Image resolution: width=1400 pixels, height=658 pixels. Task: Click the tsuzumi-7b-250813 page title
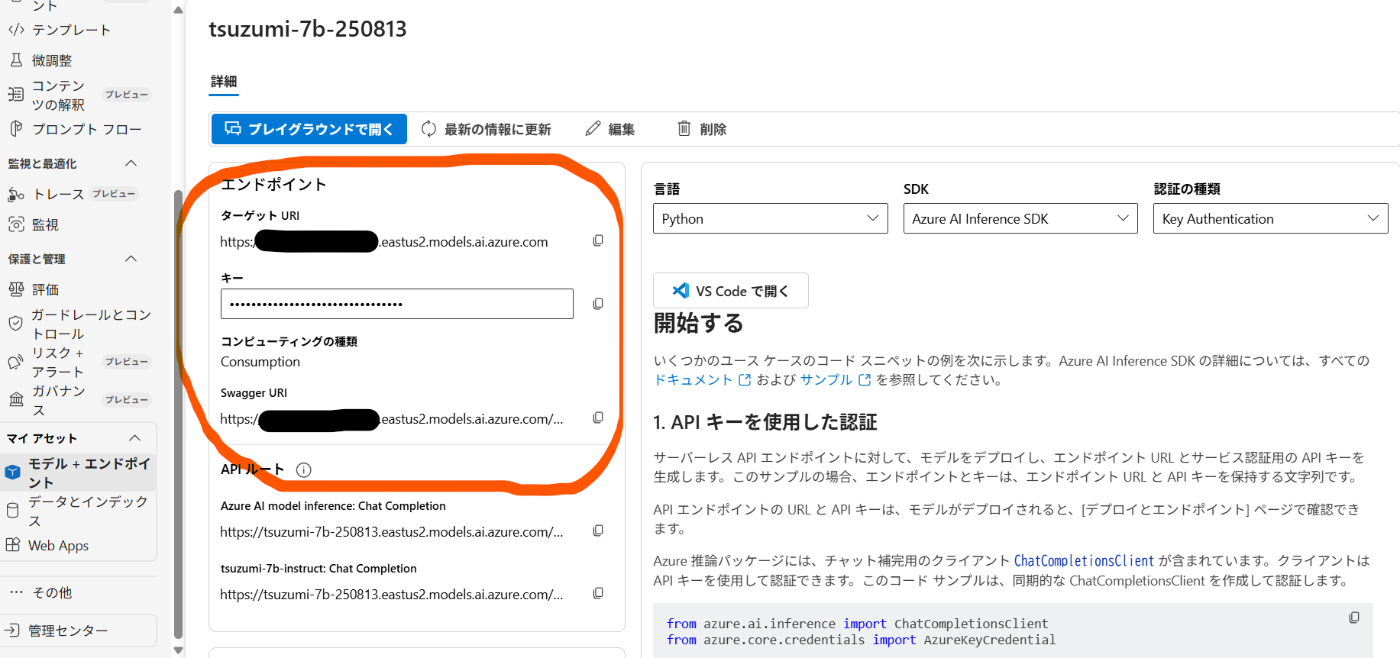coord(308,29)
